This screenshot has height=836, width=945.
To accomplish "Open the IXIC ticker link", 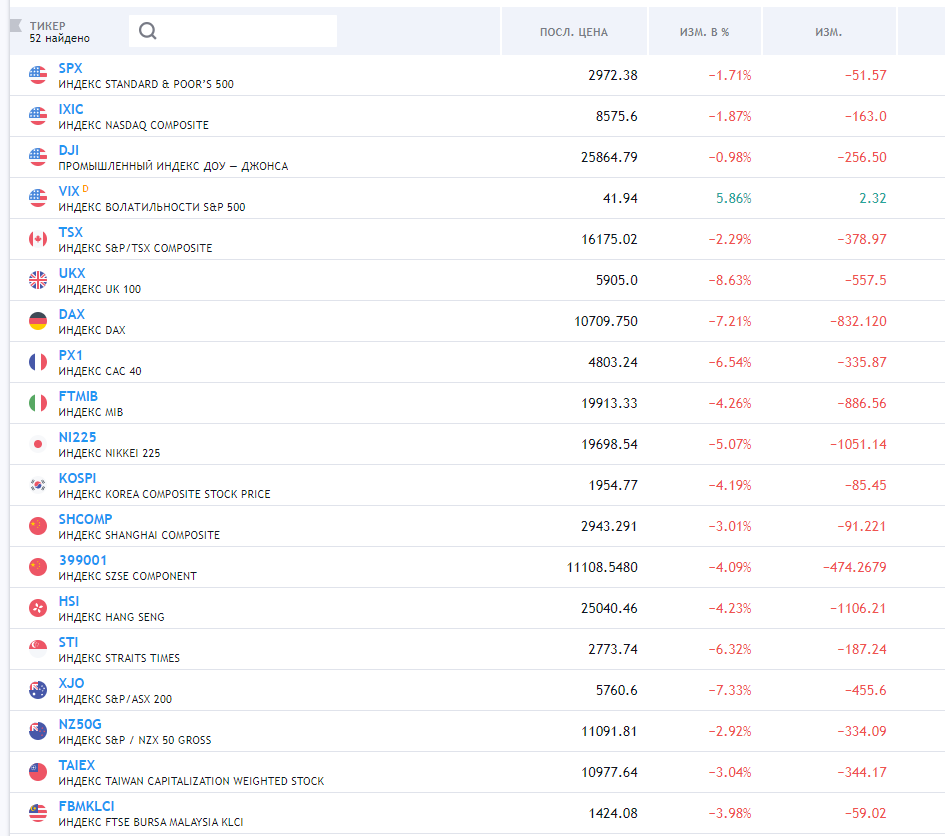I will [71, 109].
